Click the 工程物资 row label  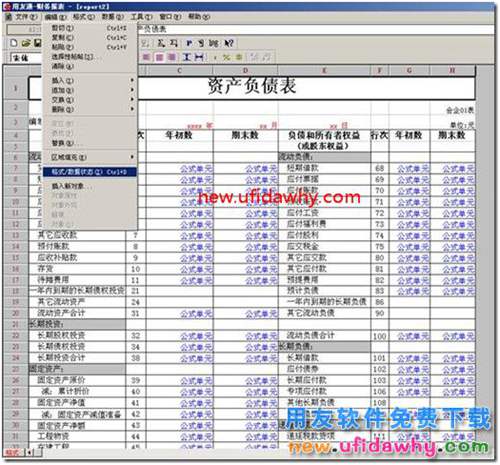(53, 436)
